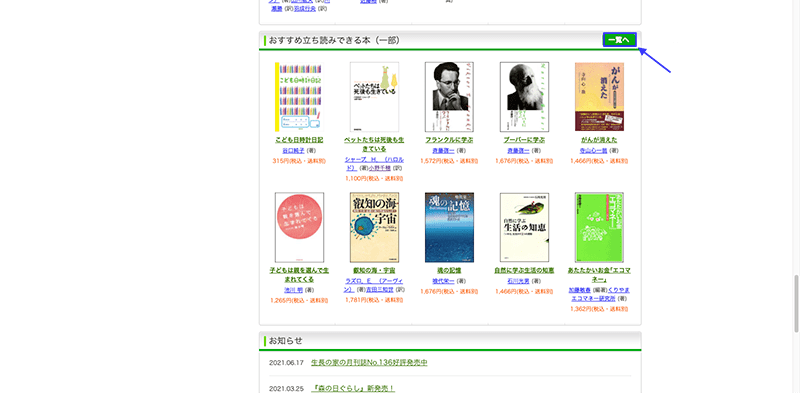Follow the 自然に学ぶ生活の知恵 title link
The image size is (800, 393).
(x=524, y=271)
